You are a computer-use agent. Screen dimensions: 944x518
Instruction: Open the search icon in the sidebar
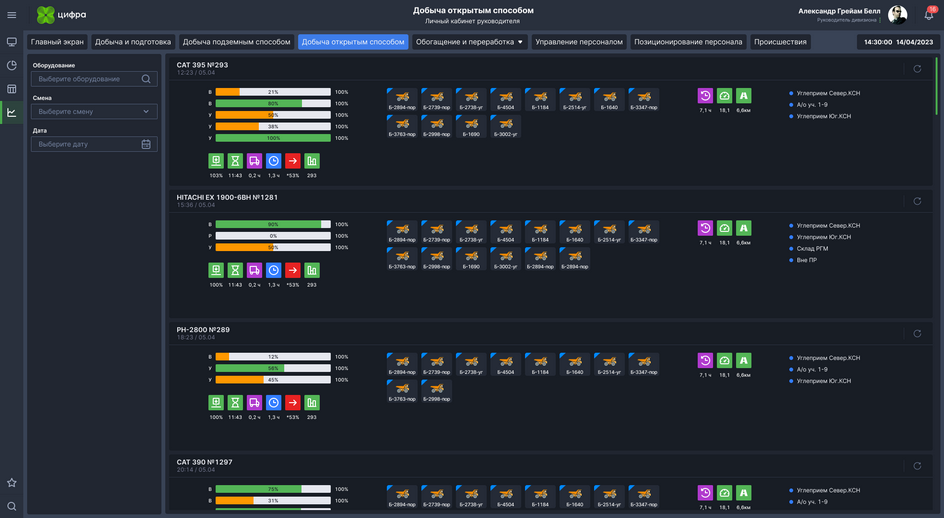pyautogui.click(x=11, y=507)
